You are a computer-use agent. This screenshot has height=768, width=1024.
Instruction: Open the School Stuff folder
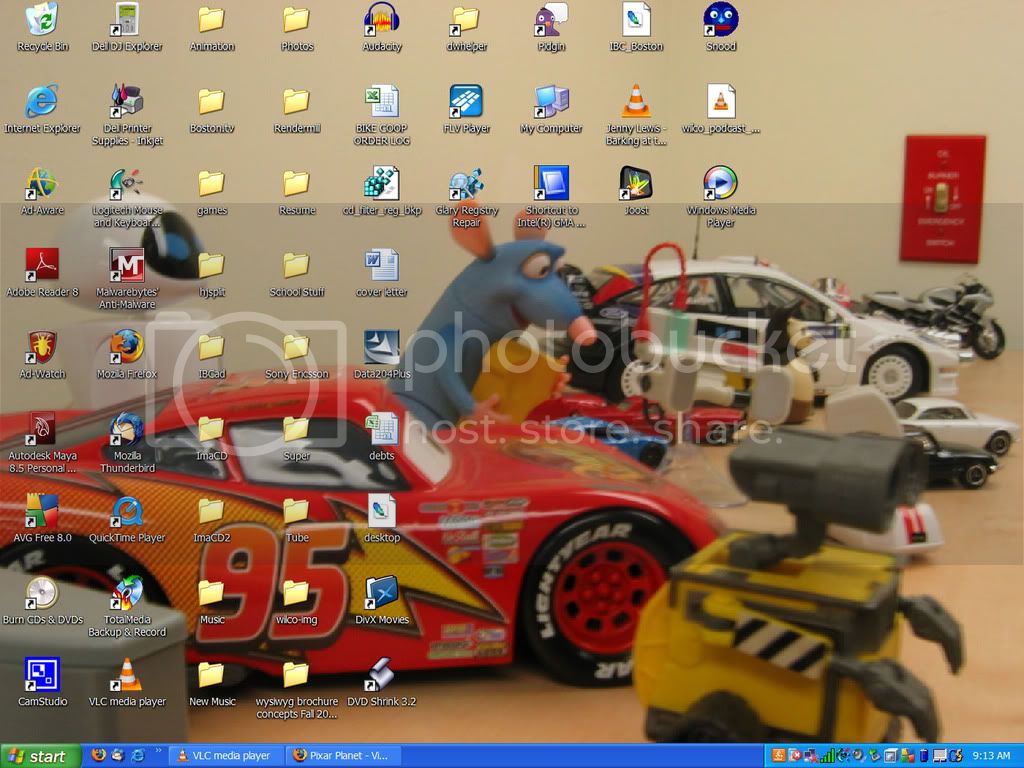[296, 265]
